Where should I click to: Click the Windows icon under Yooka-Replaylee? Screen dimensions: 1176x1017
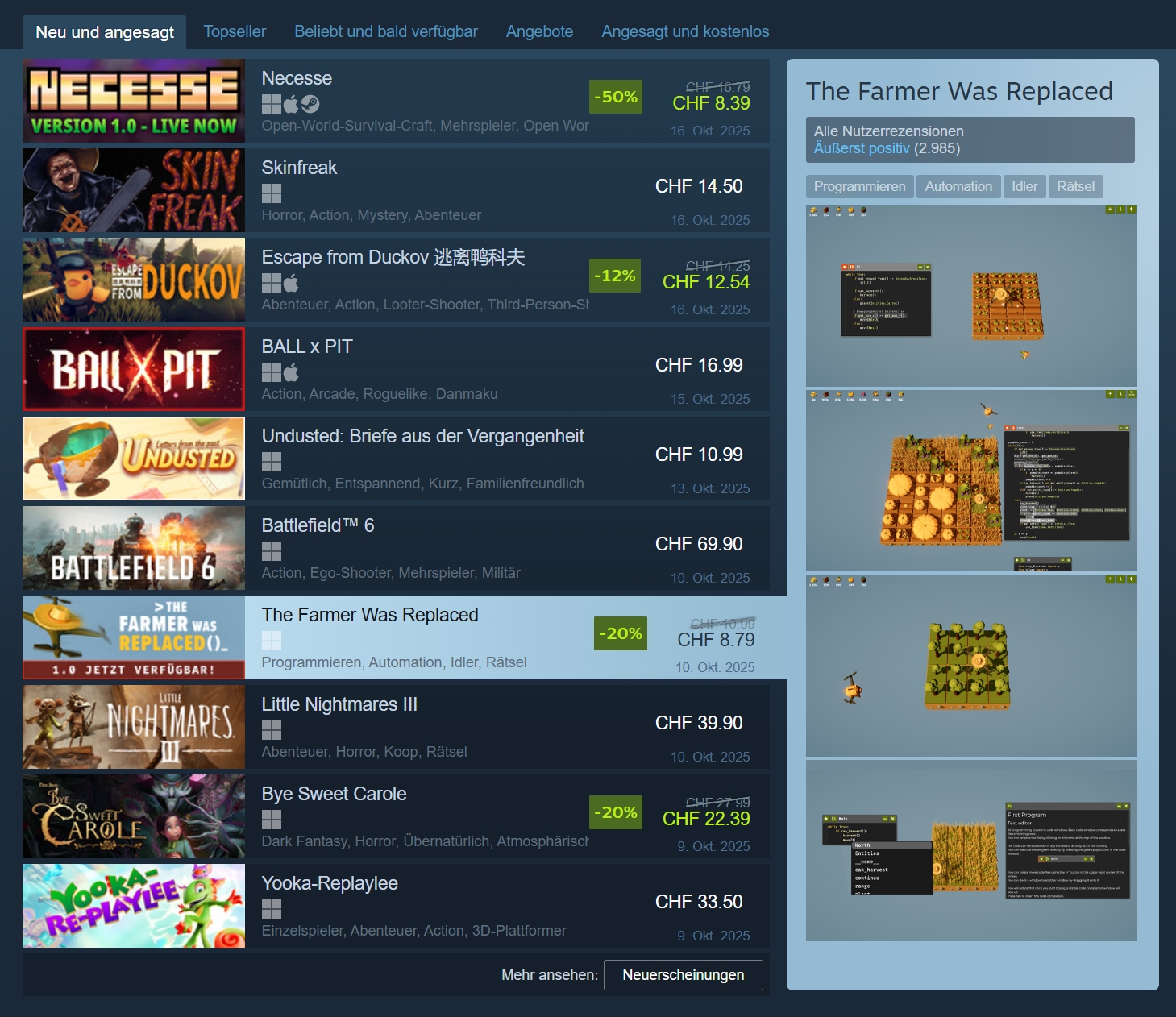(272, 909)
